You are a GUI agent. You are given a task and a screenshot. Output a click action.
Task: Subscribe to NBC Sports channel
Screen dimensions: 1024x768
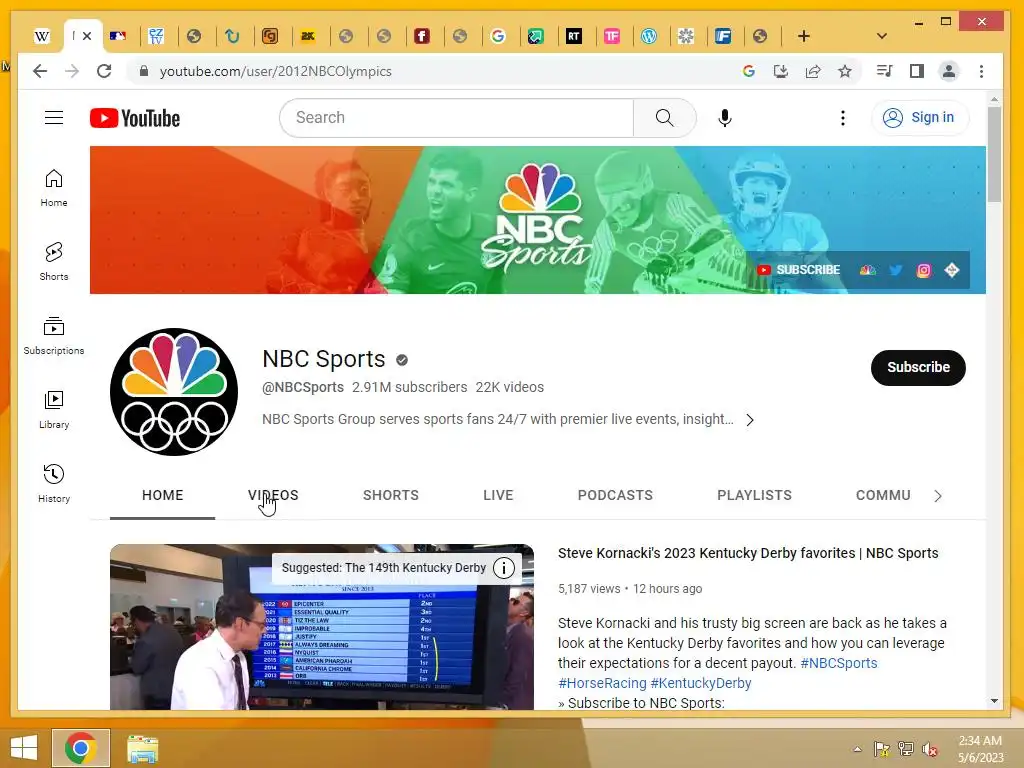pos(918,367)
